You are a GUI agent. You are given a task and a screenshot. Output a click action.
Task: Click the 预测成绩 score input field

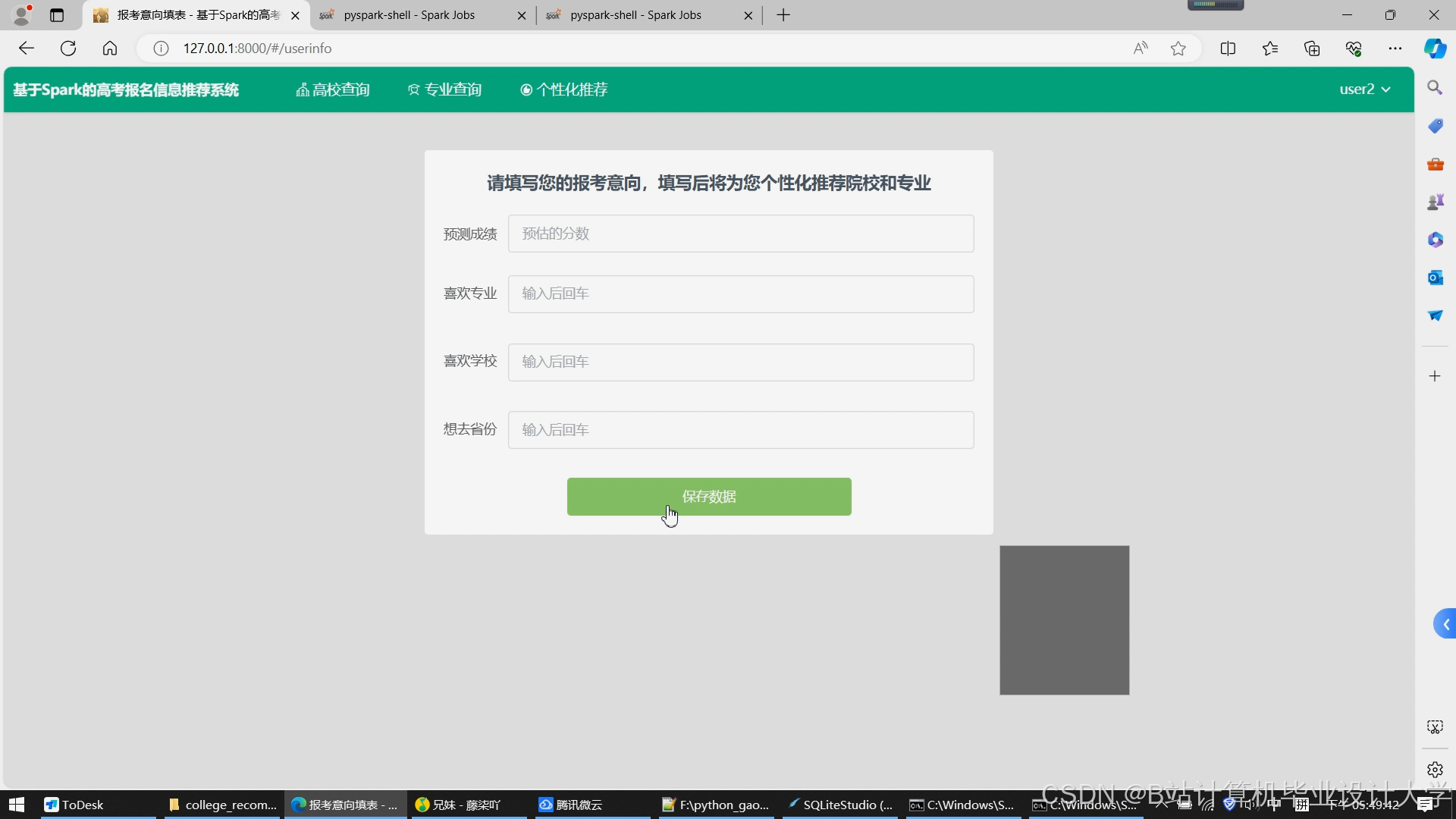click(740, 234)
